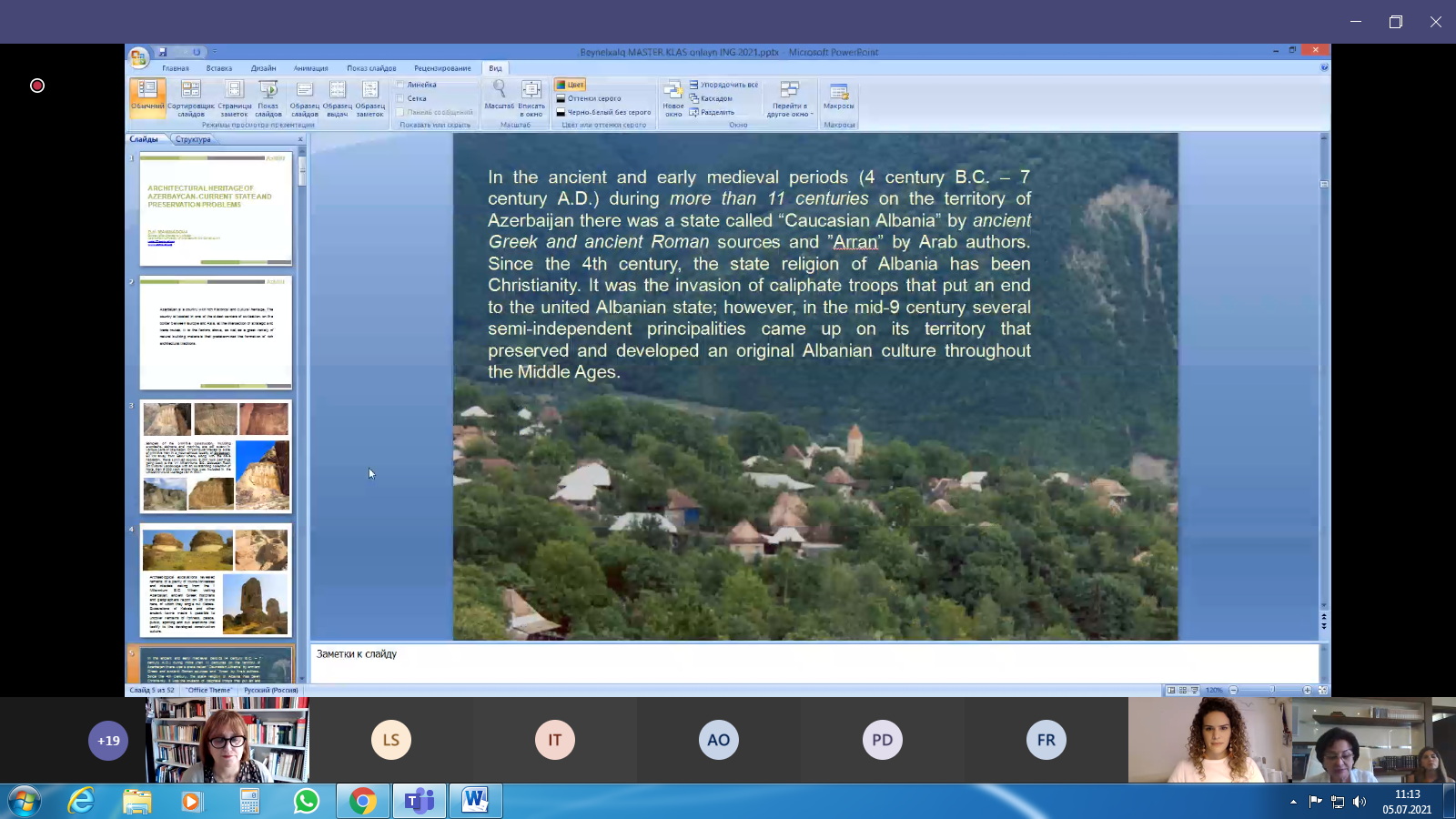Image resolution: width=1456 pixels, height=819 pixels.
Task: Click the LS participant avatar
Action: 391,740
